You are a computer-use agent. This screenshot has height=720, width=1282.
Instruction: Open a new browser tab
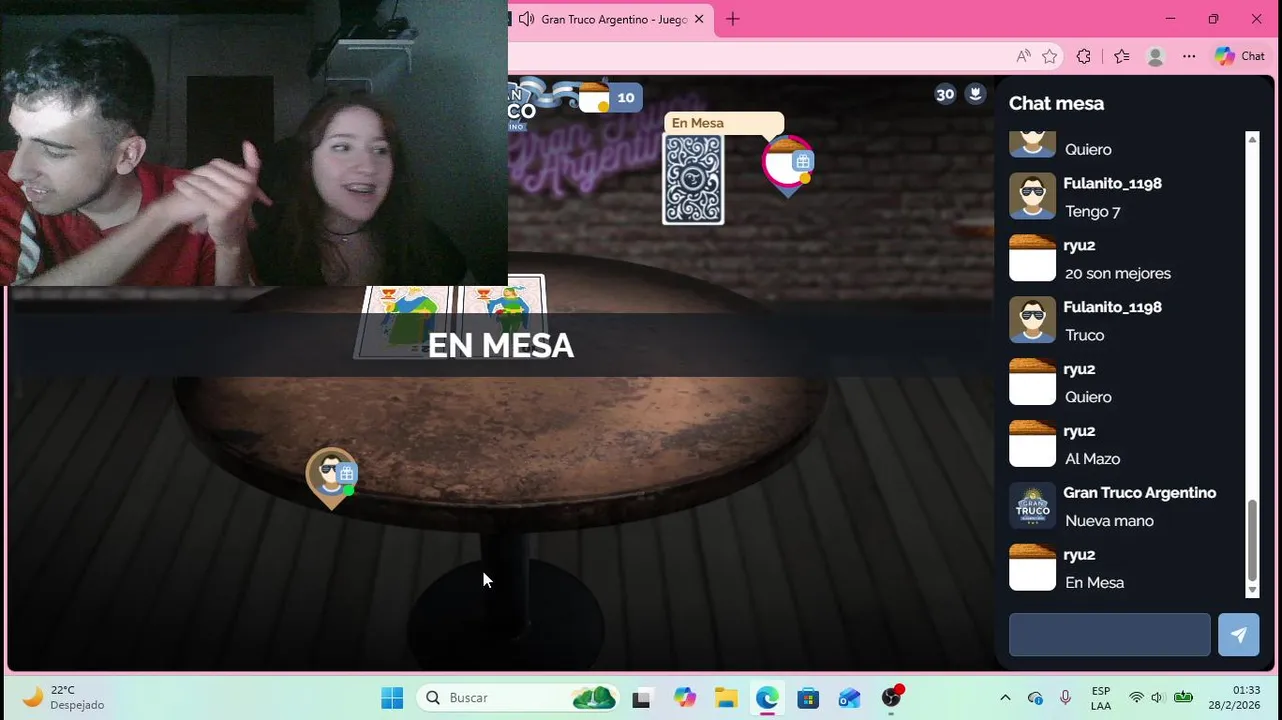pos(733,19)
